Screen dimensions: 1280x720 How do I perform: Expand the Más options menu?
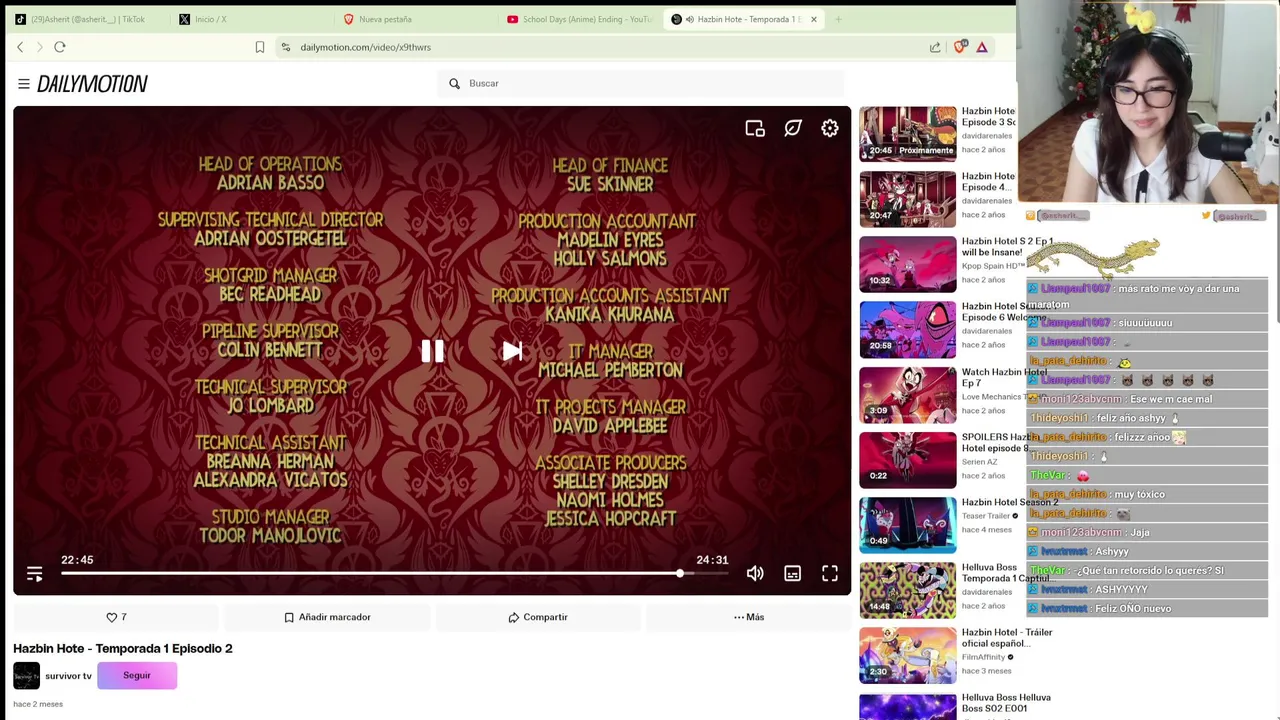749,617
